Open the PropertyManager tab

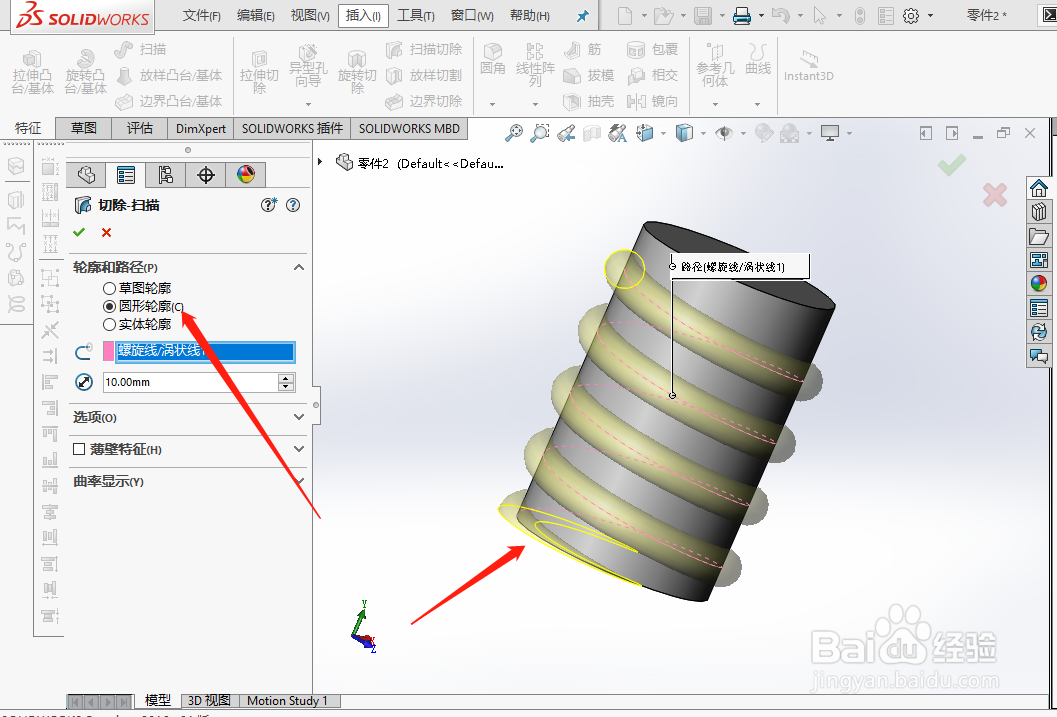(126, 175)
